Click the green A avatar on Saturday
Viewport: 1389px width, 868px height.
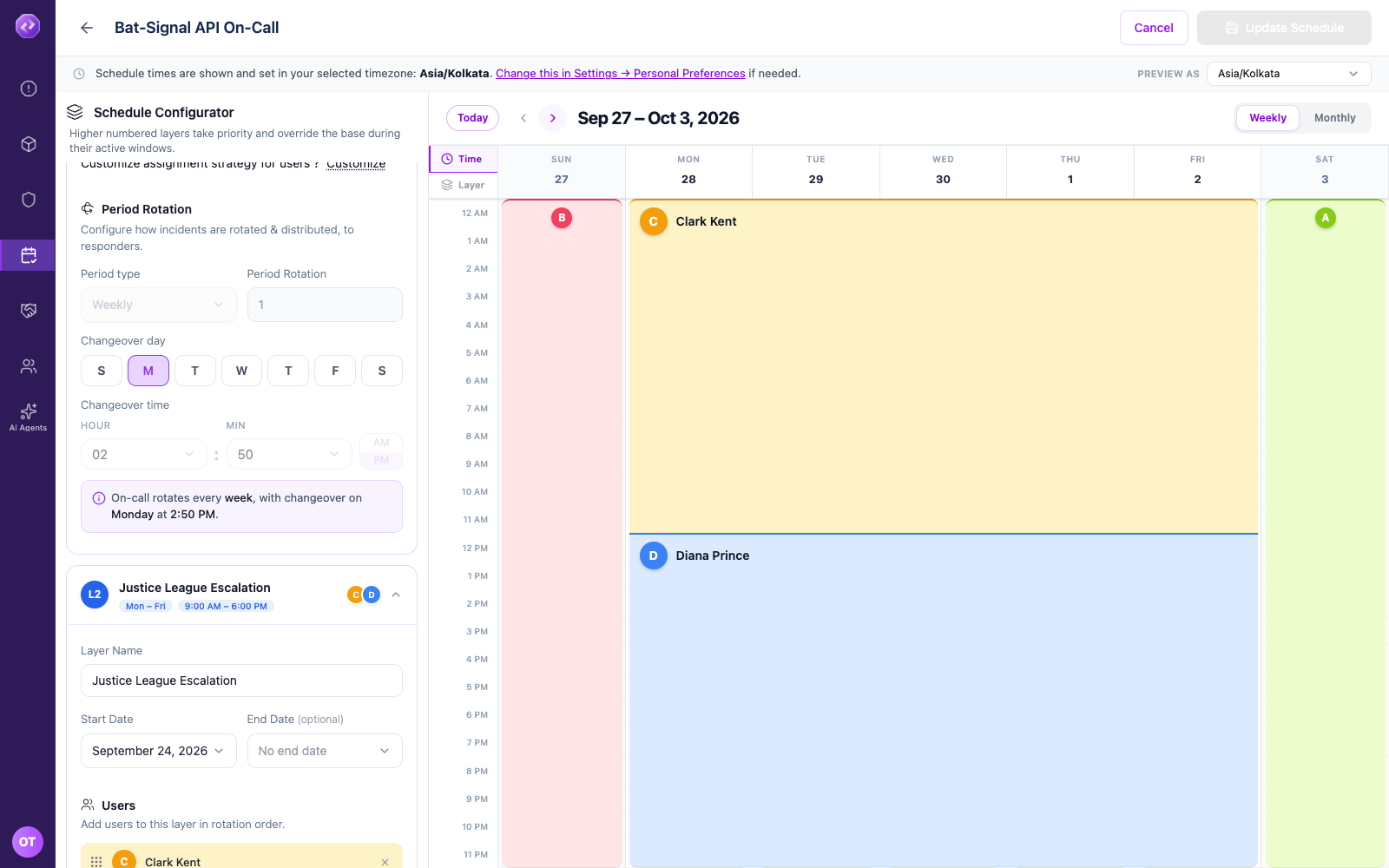tap(1325, 218)
